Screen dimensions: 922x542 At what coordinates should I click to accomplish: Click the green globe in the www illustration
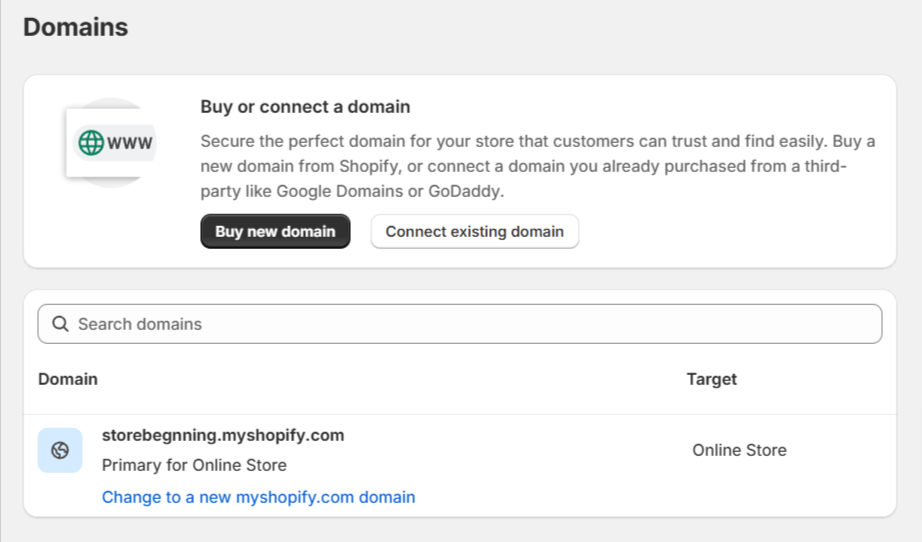tap(90, 142)
